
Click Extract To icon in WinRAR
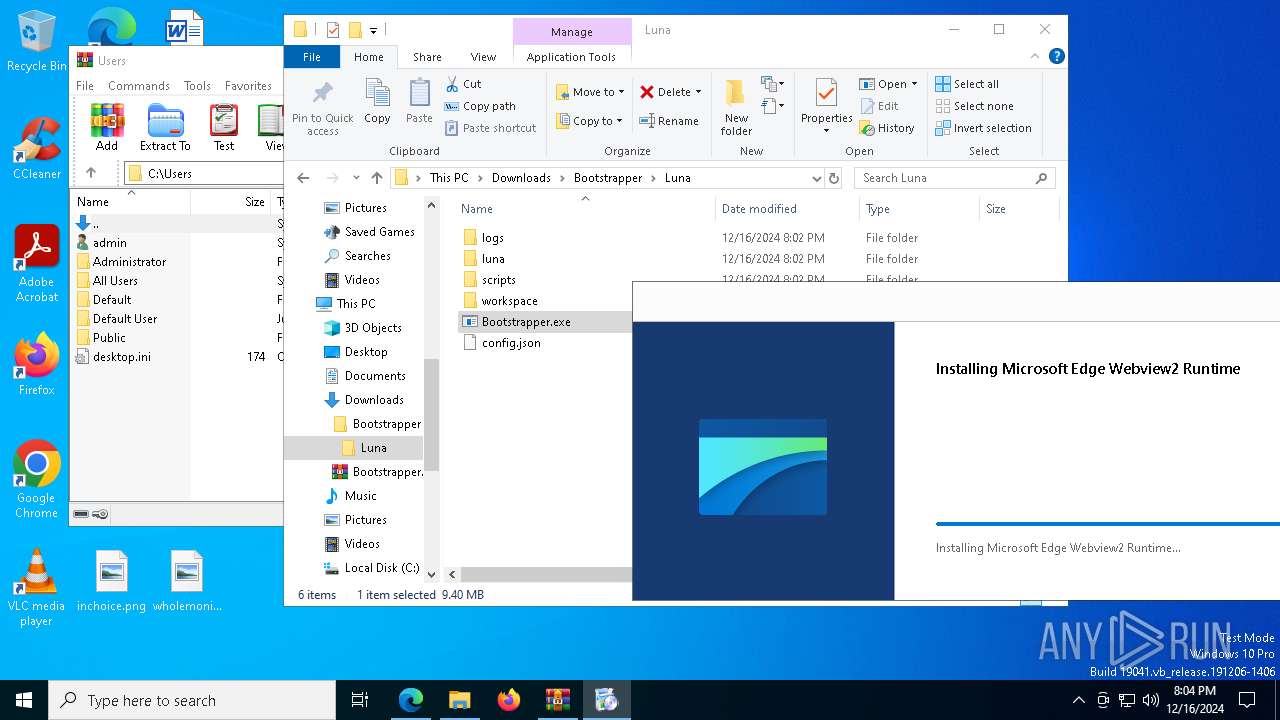pos(165,128)
